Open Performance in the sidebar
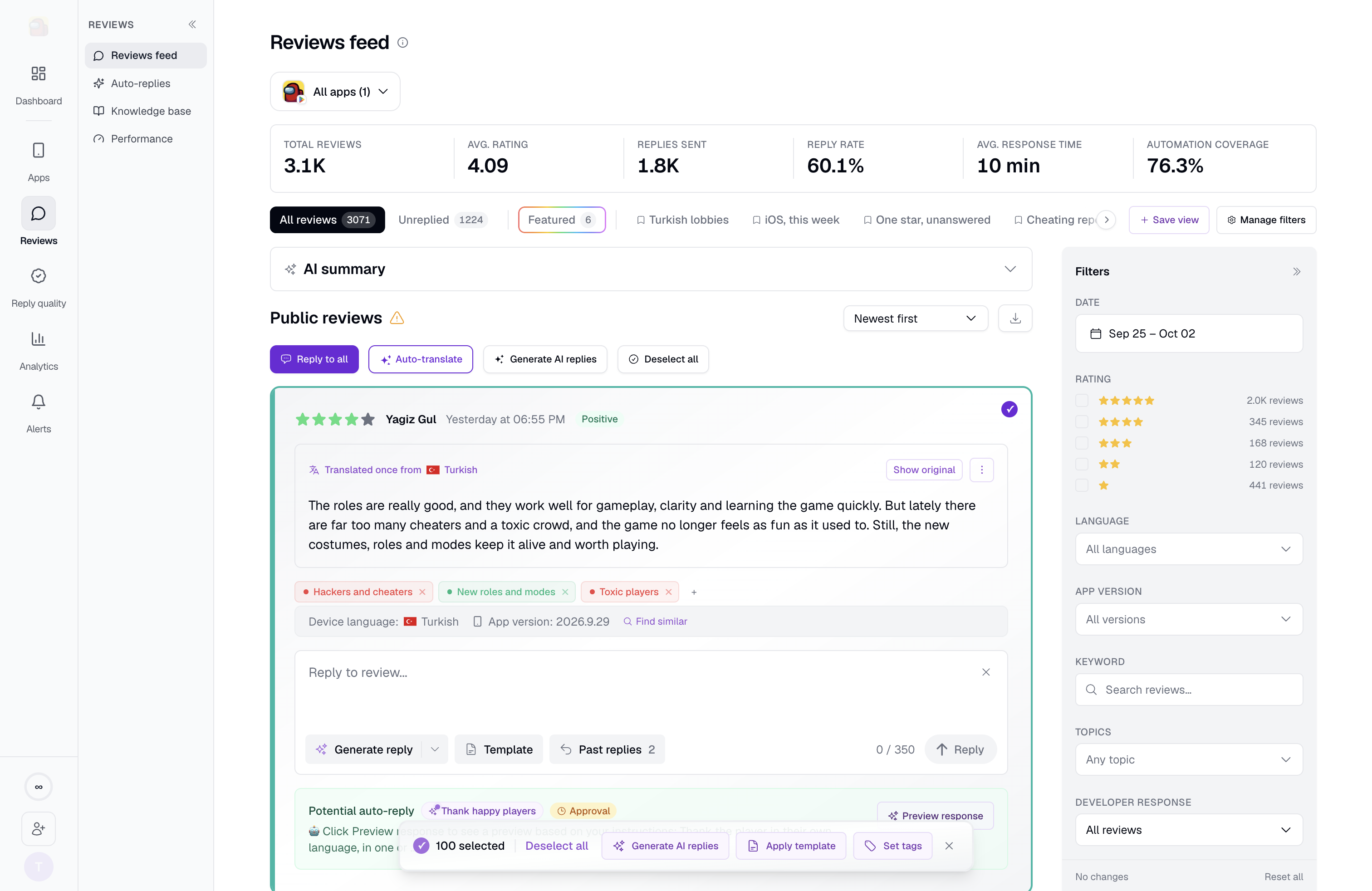This screenshot has height=891, width=1372. [145, 138]
